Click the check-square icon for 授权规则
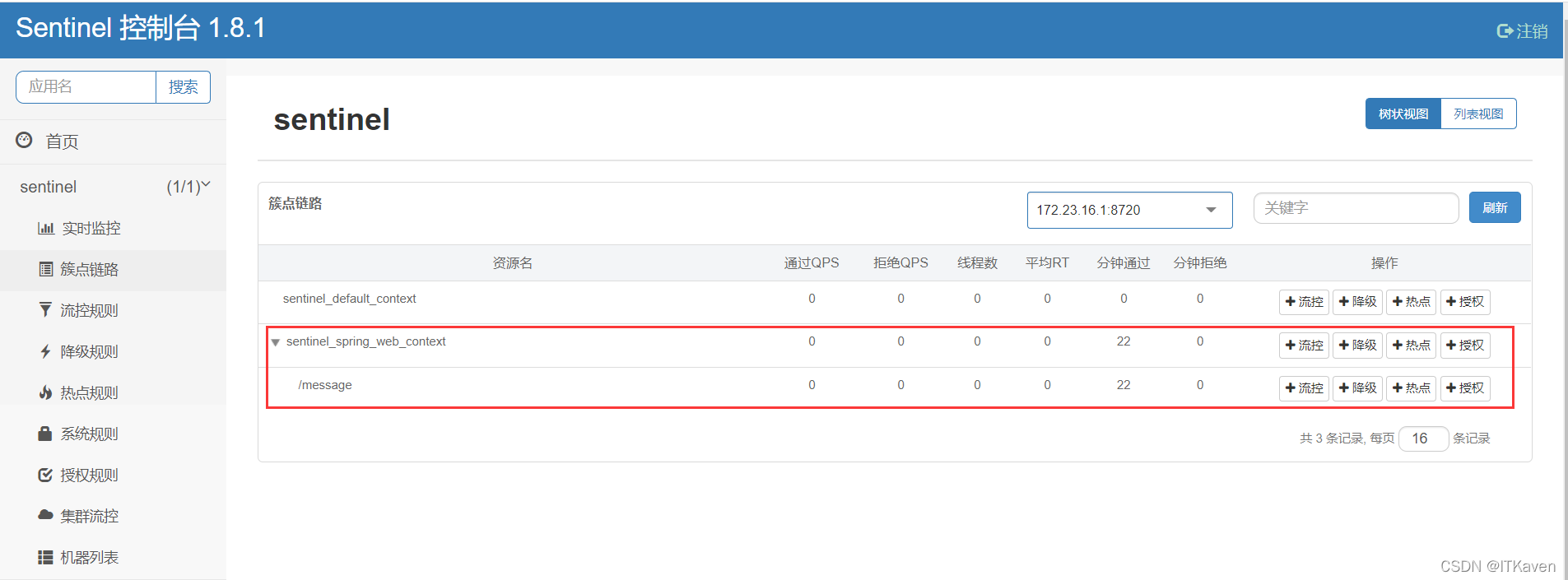This screenshot has width=1568, height=580. pyautogui.click(x=45, y=475)
